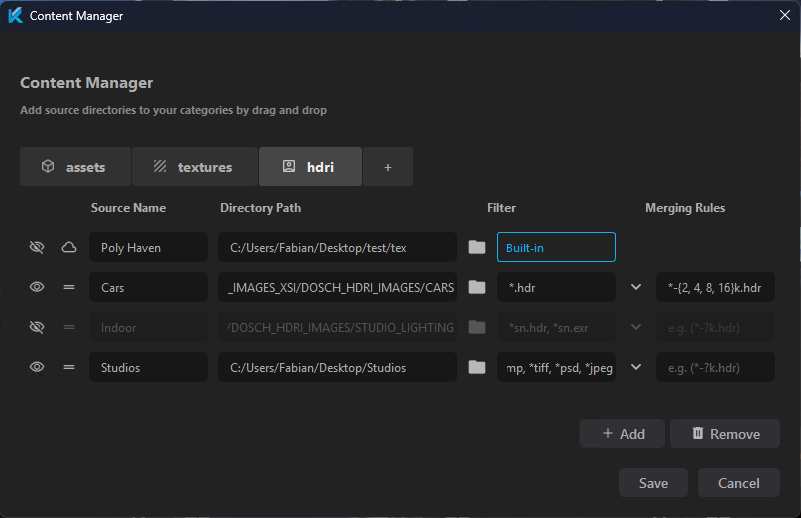
Task: Click the Content Manager app logo icon
Action: pos(15,15)
